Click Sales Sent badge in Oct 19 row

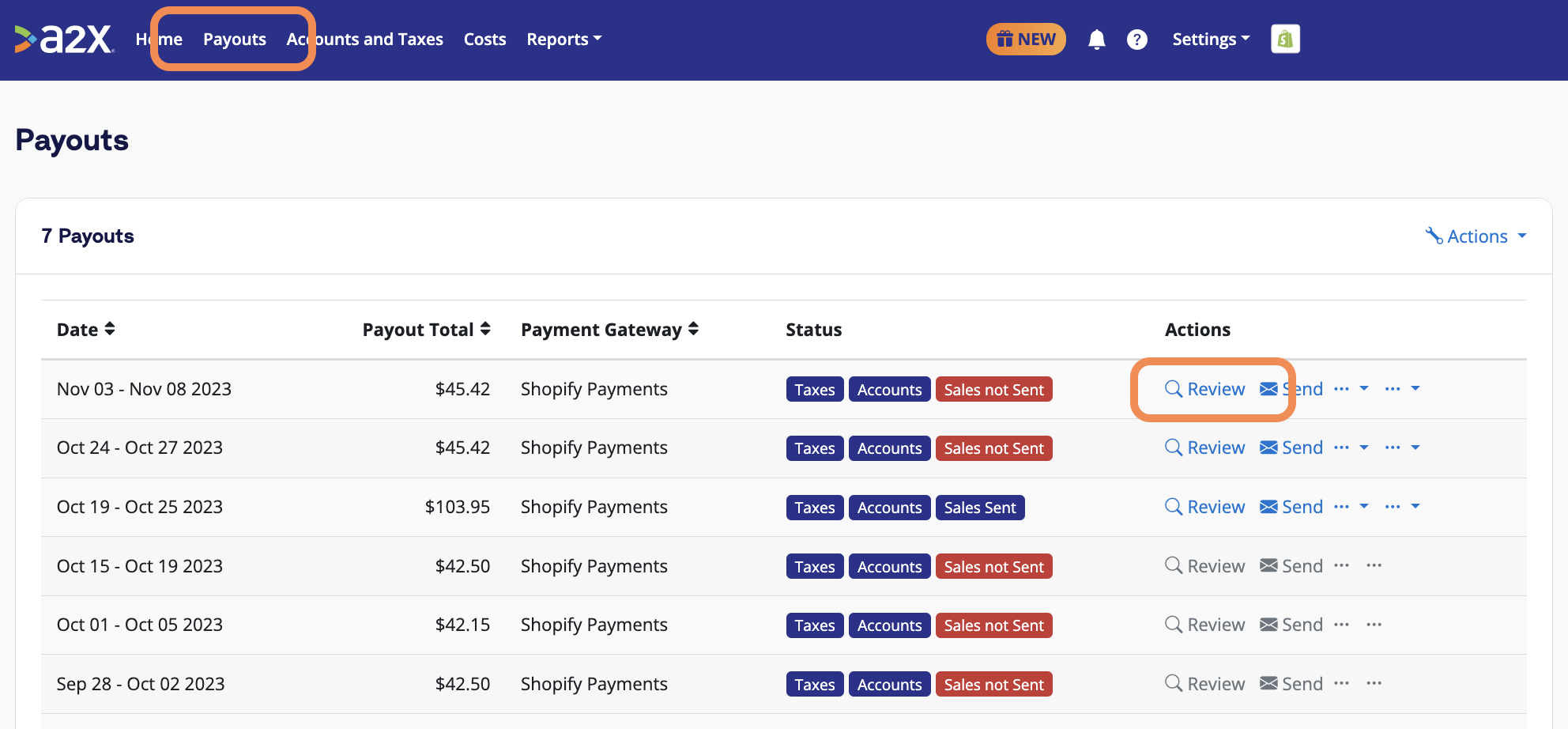[x=980, y=508]
